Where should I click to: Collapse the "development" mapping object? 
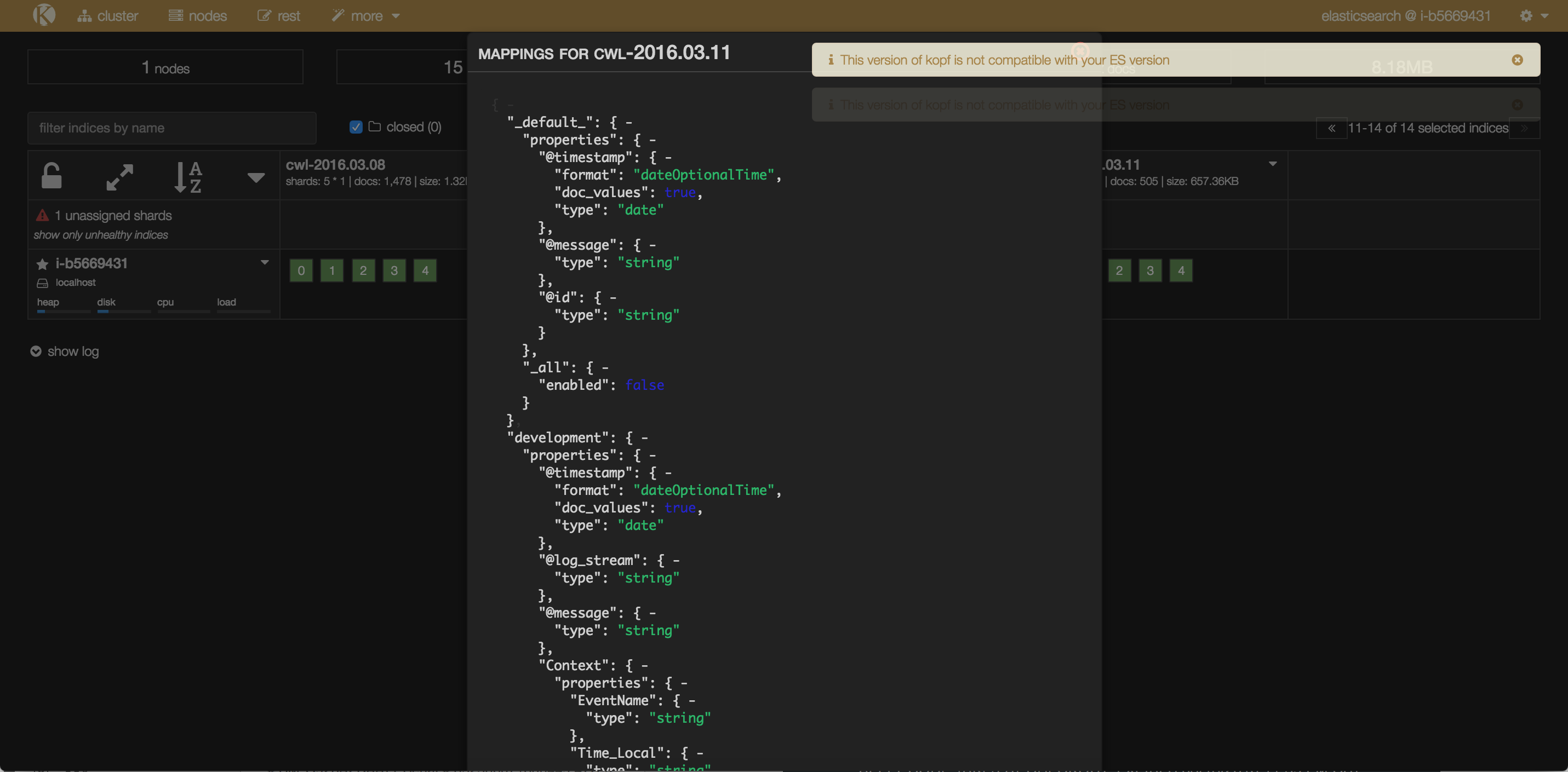[645, 438]
